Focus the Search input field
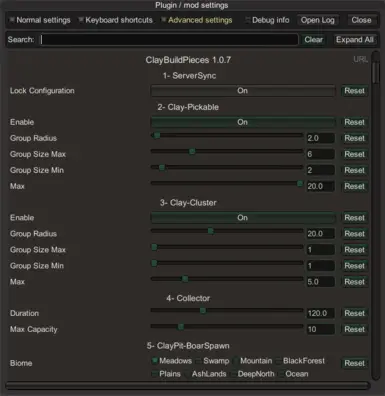The height and width of the screenshot is (396, 385). pyautogui.click(x=169, y=40)
